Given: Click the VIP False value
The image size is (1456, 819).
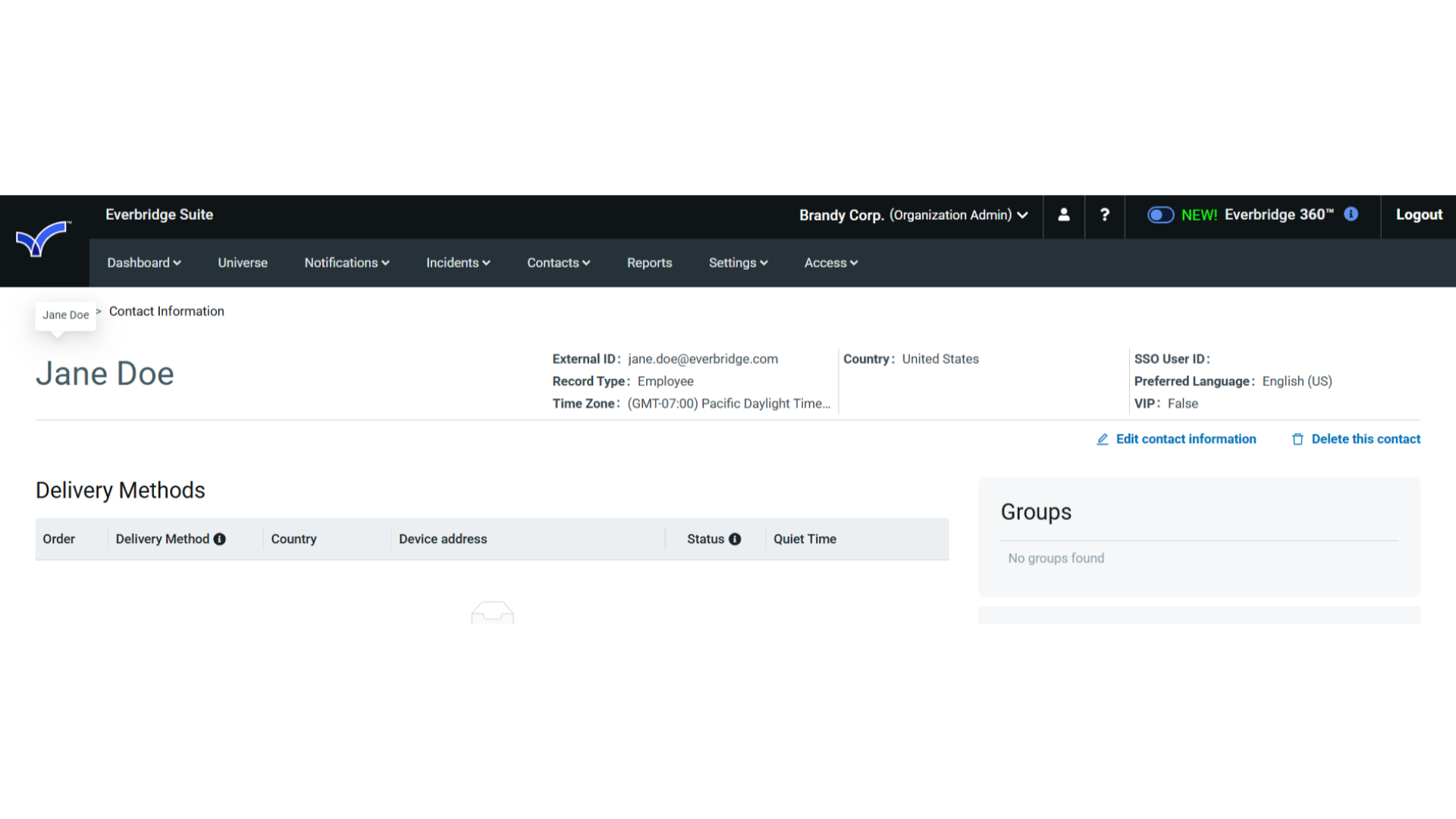Looking at the screenshot, I should click(1182, 404).
